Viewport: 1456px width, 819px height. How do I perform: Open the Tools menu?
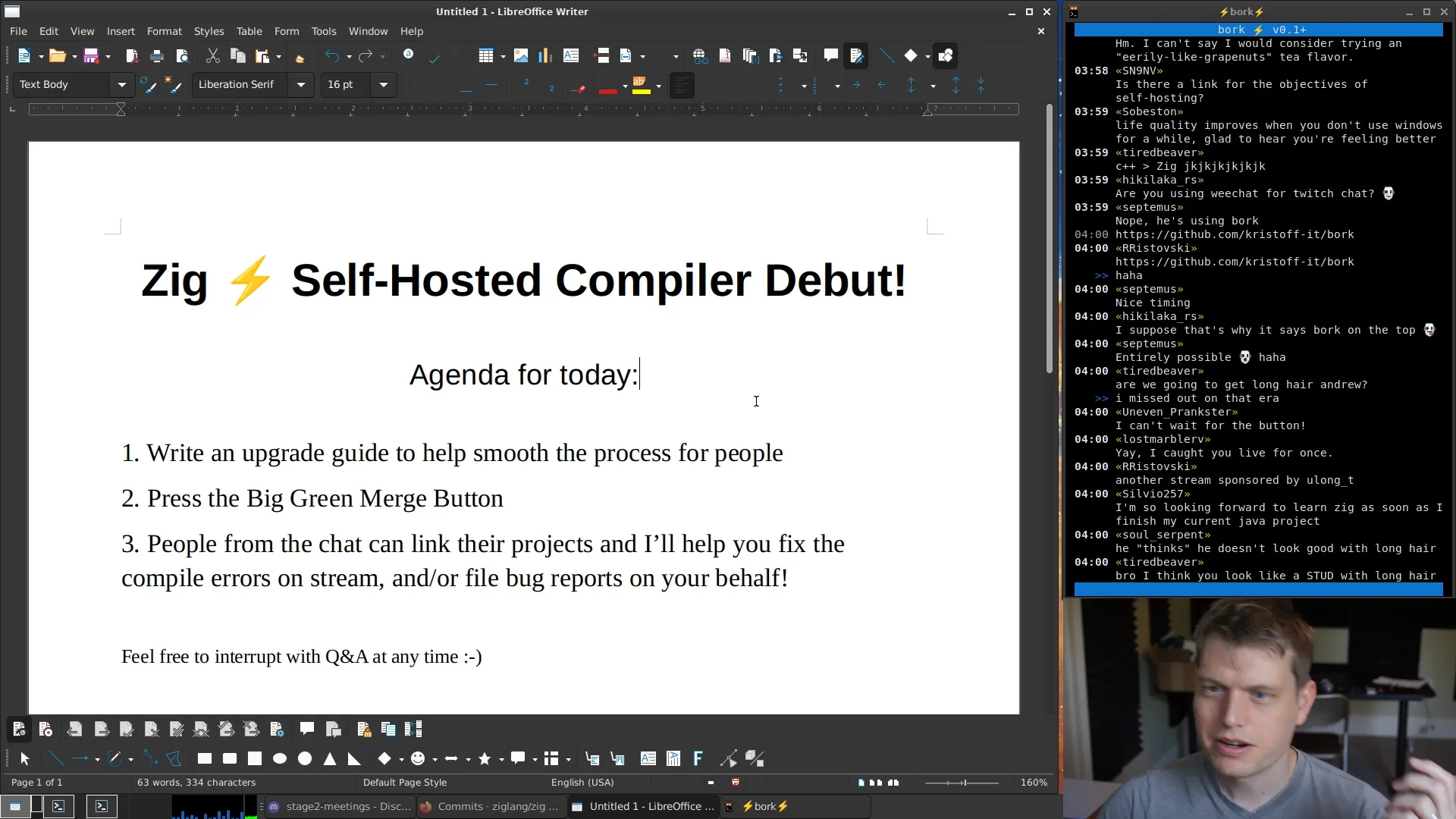324,31
